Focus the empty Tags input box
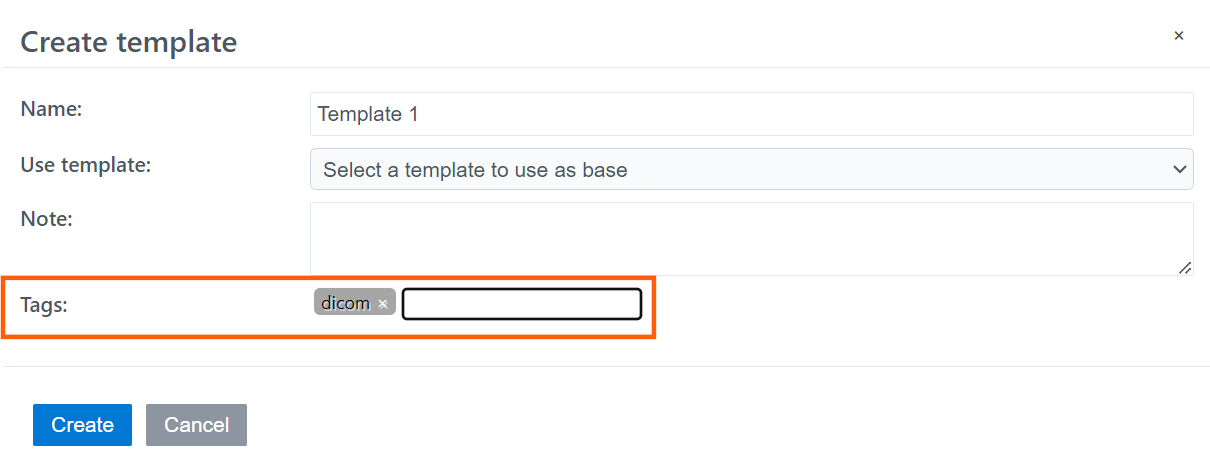1210x466 pixels. coord(521,304)
